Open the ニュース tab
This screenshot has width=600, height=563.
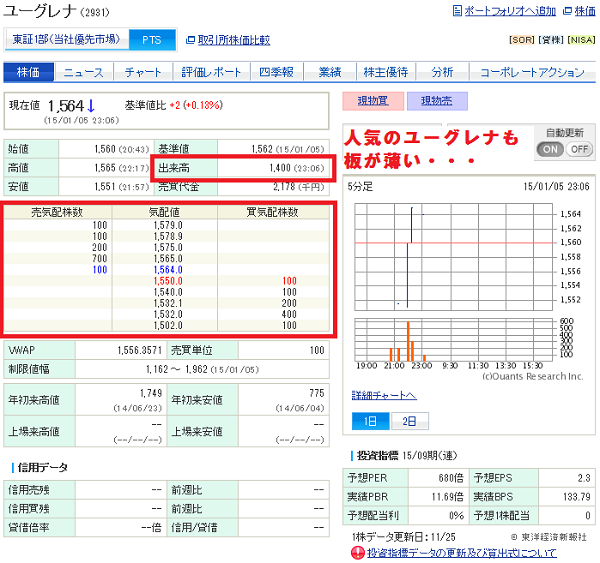pyautogui.click(x=84, y=72)
